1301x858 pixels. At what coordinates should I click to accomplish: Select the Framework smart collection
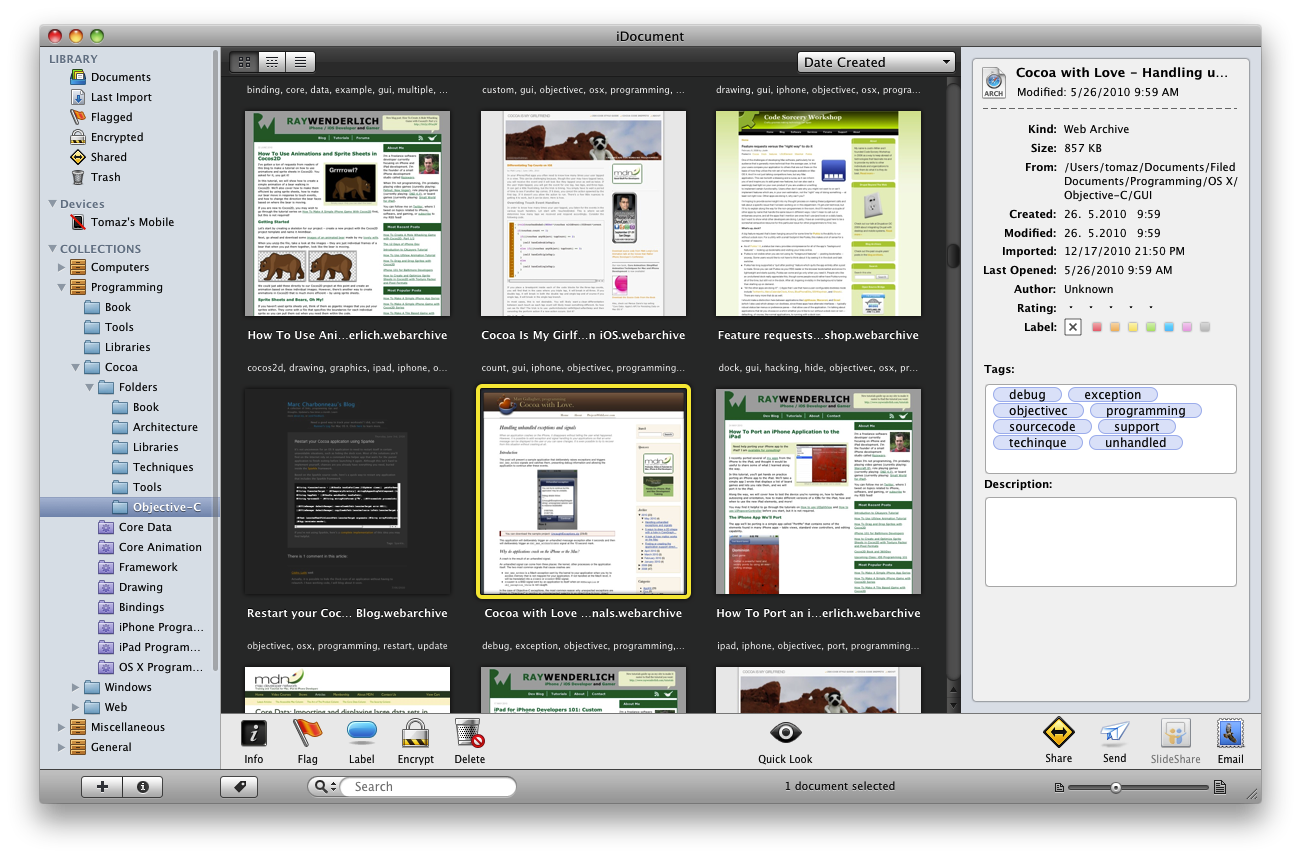coord(148,567)
